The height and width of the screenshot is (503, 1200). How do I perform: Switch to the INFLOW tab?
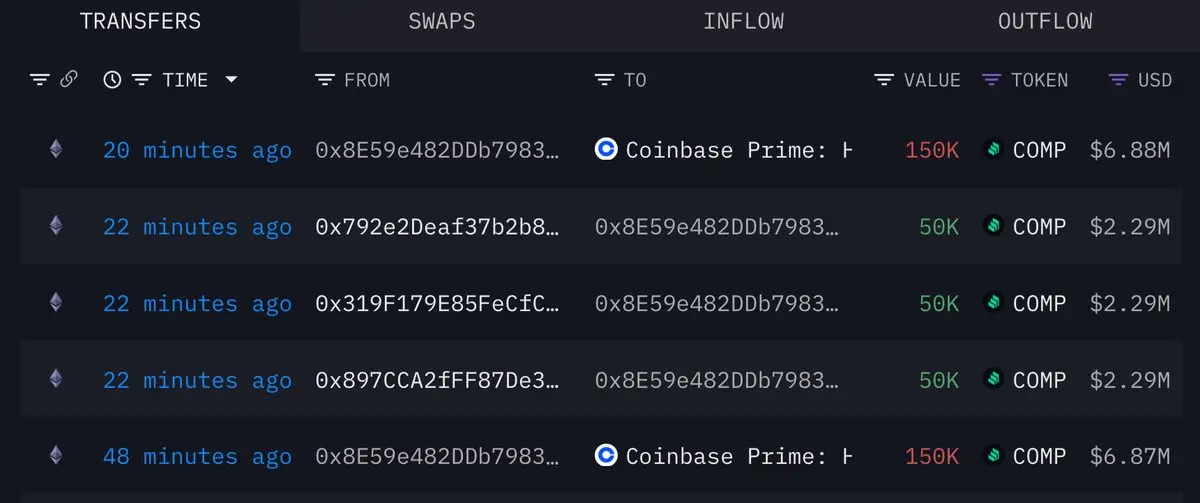pos(743,21)
